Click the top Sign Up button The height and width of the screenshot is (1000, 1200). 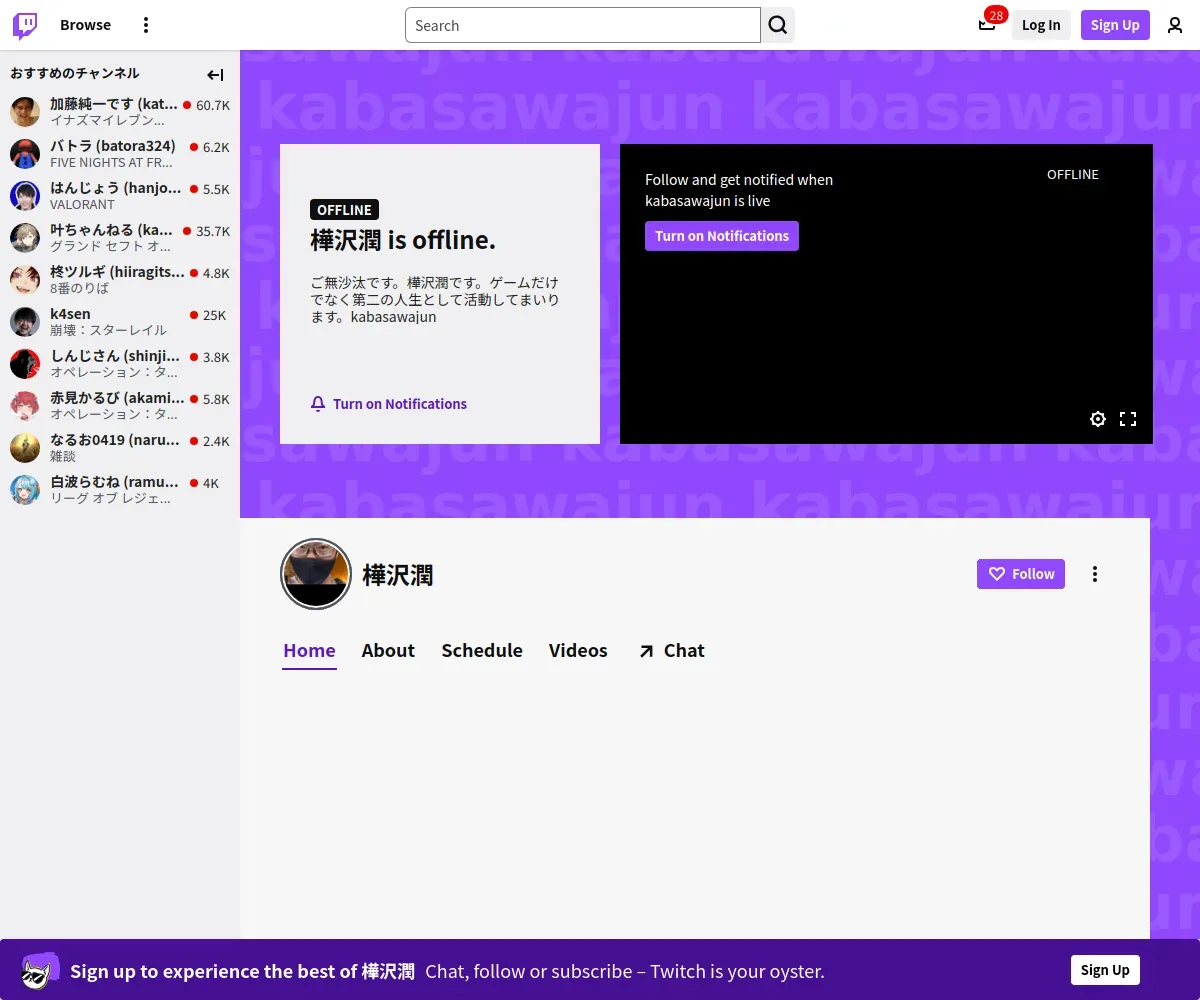[x=1115, y=25]
